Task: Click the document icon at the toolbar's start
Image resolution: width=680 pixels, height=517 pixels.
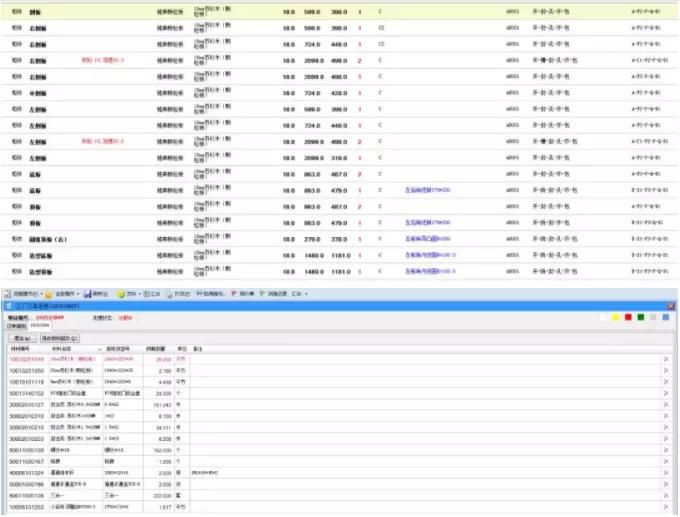Action: pyautogui.click(x=7, y=294)
